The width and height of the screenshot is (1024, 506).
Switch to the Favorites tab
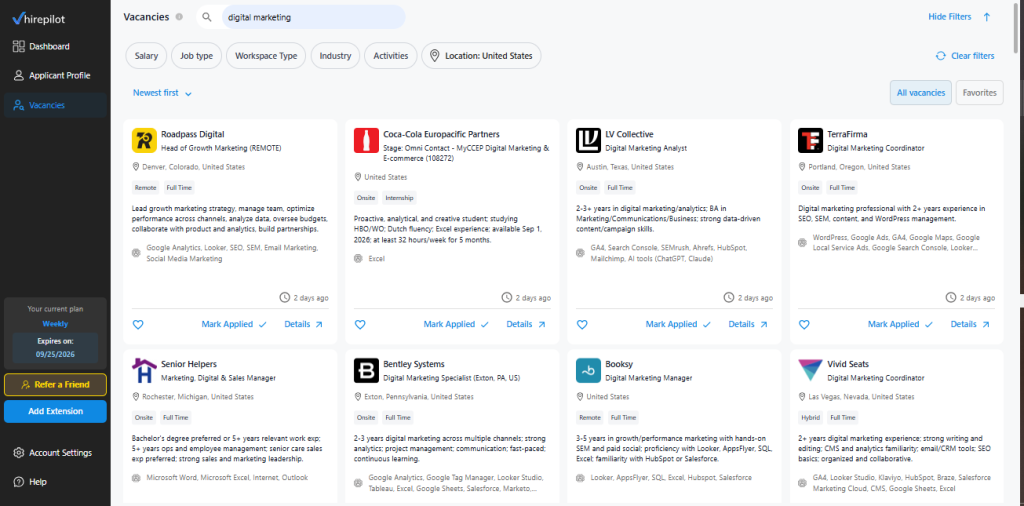pyautogui.click(x=980, y=93)
